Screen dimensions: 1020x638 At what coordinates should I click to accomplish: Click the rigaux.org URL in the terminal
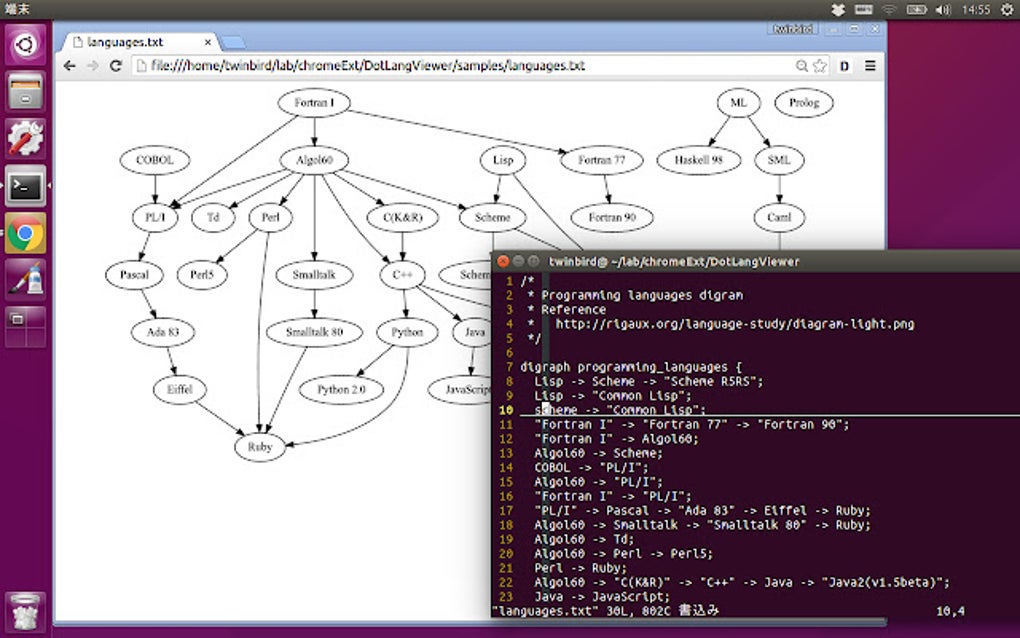pos(734,324)
